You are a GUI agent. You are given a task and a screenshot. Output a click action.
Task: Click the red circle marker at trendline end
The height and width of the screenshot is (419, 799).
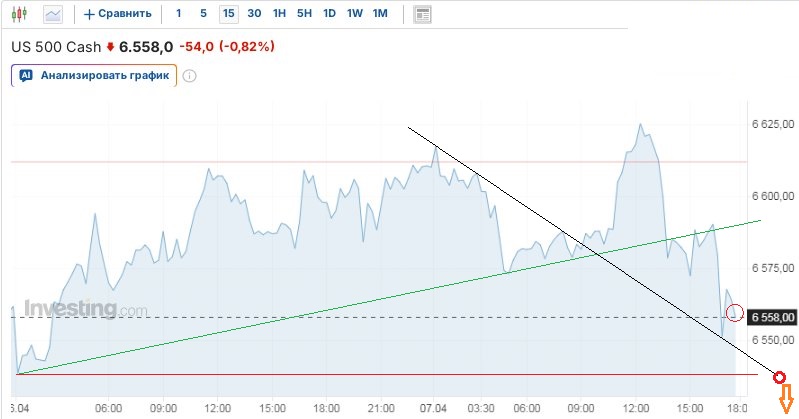click(780, 376)
